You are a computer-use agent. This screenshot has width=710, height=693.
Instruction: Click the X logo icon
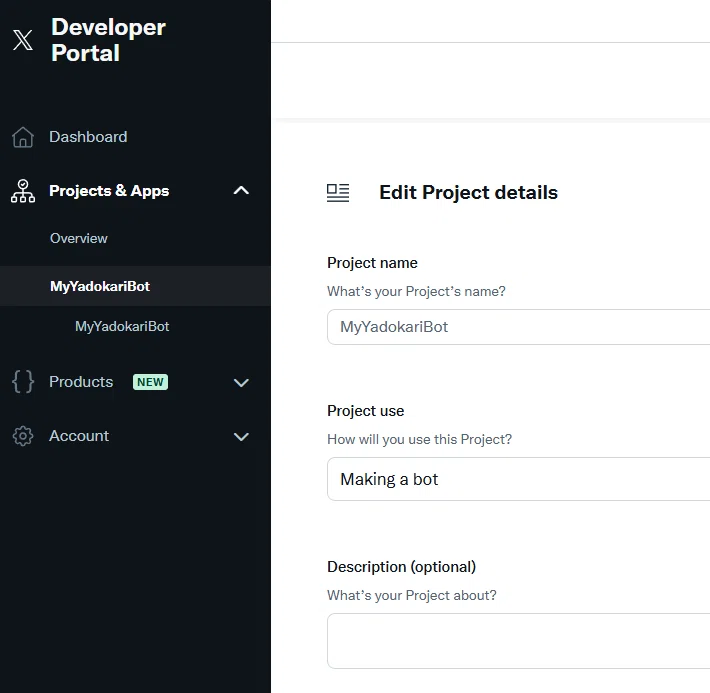(x=23, y=40)
